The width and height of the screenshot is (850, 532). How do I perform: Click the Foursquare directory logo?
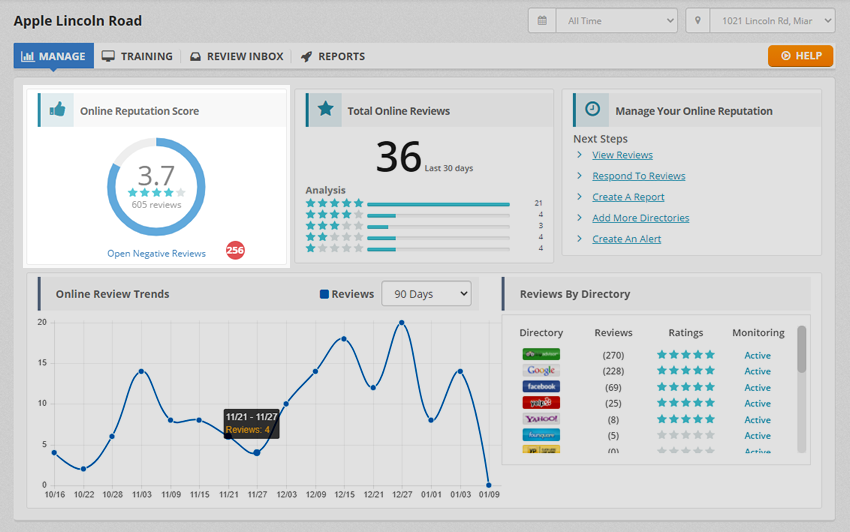541,435
